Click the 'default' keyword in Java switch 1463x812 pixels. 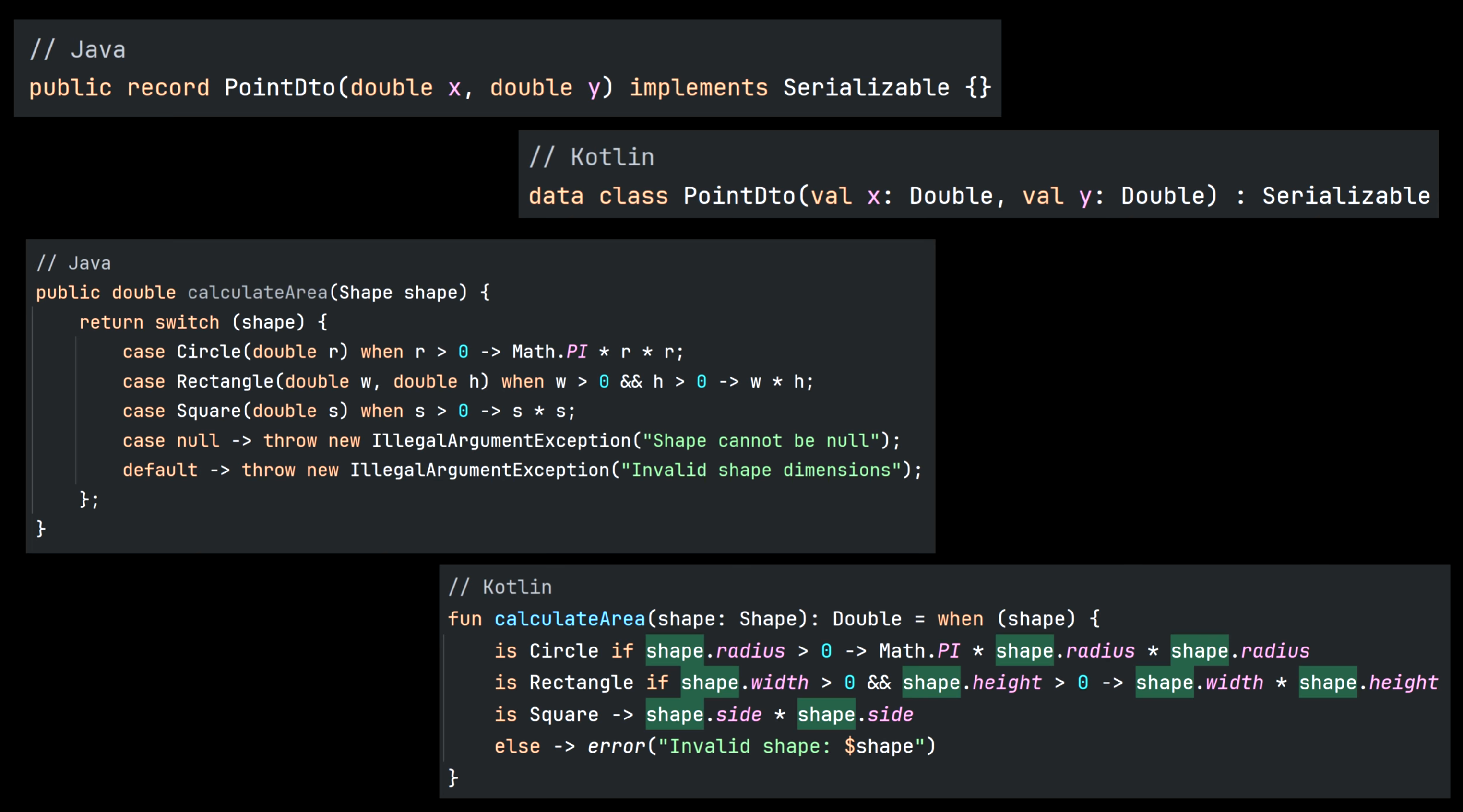[160, 470]
